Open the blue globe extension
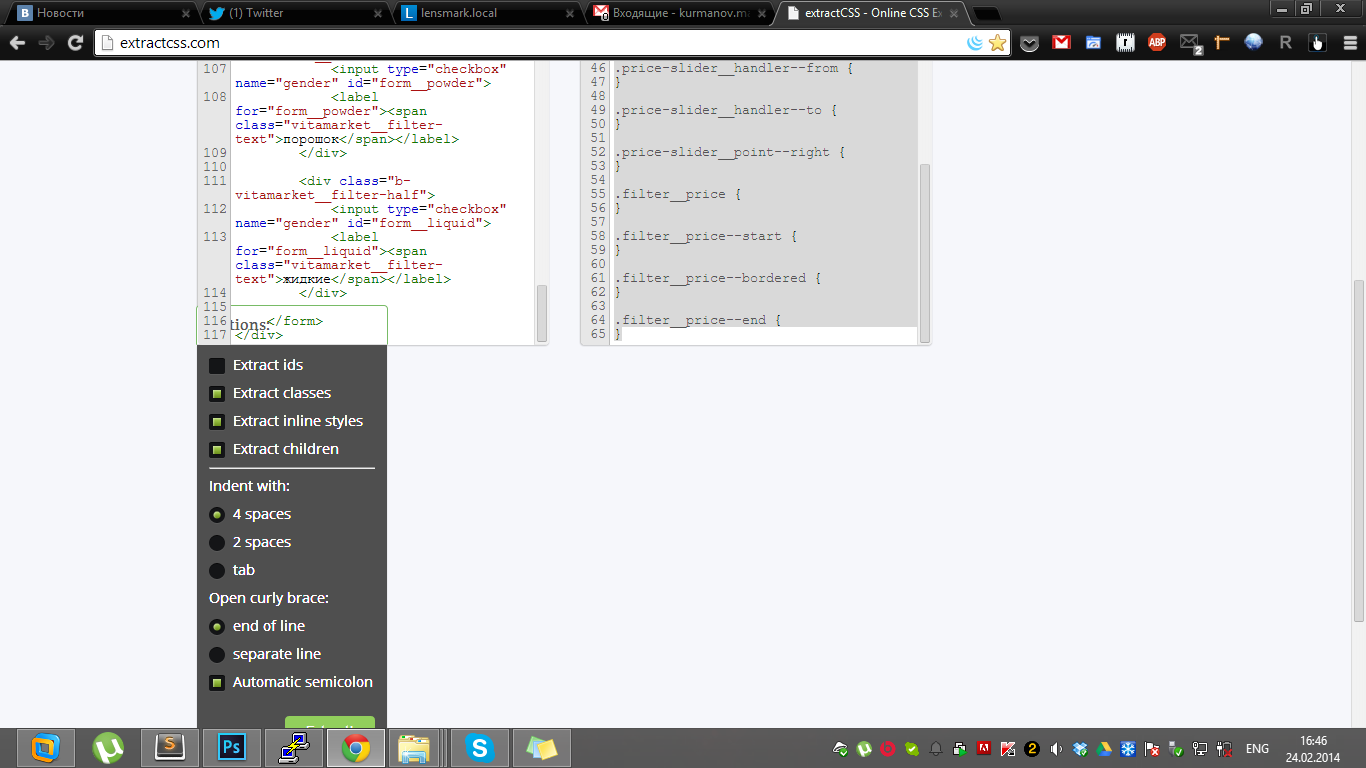This screenshot has height=768, width=1366. 1253,43
